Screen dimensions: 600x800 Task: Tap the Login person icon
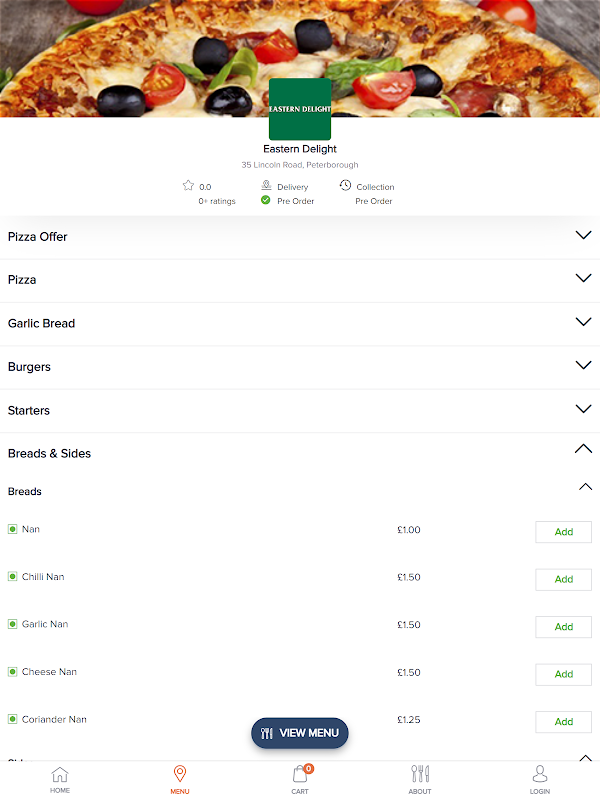point(540,775)
